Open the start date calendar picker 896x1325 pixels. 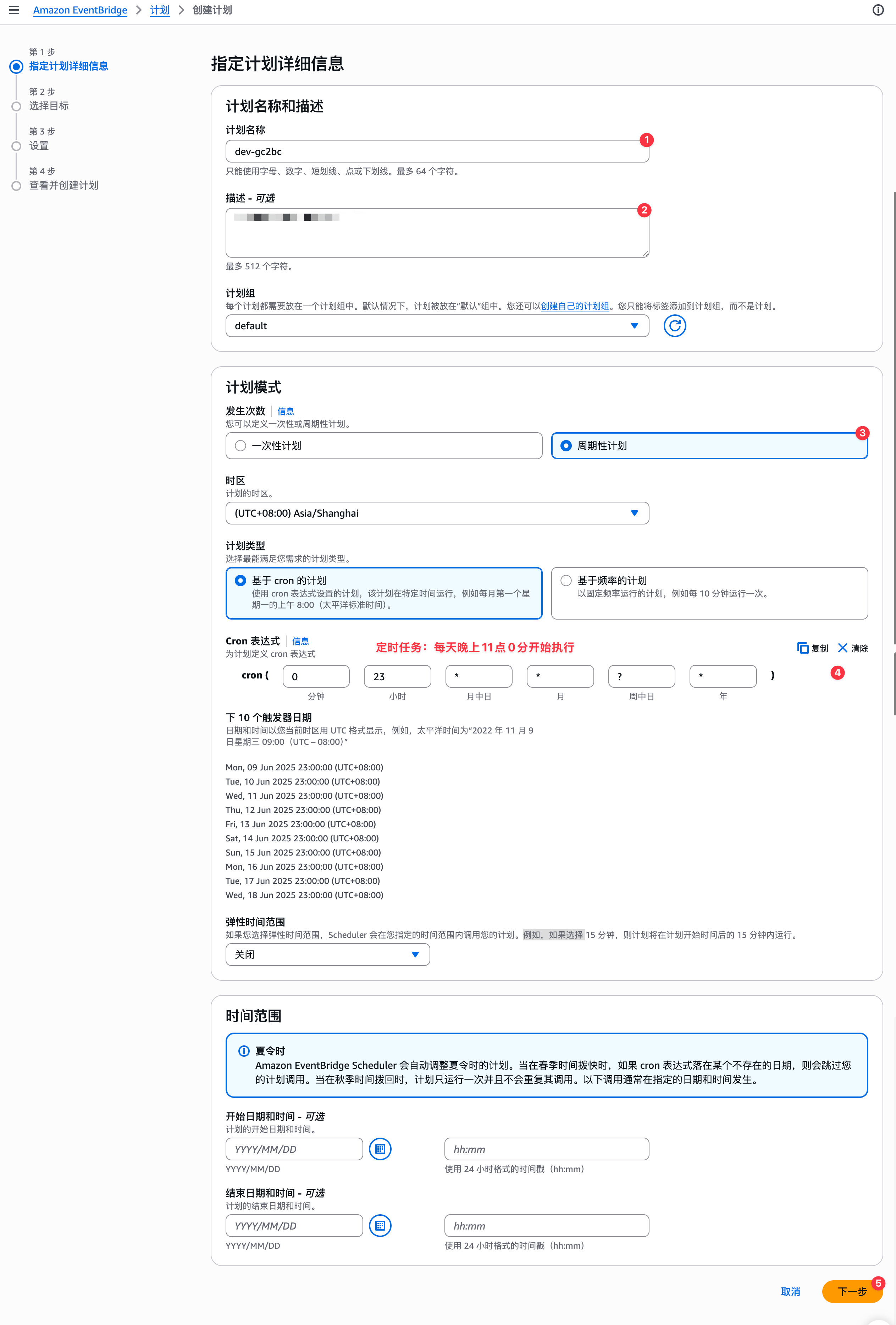tap(380, 1149)
